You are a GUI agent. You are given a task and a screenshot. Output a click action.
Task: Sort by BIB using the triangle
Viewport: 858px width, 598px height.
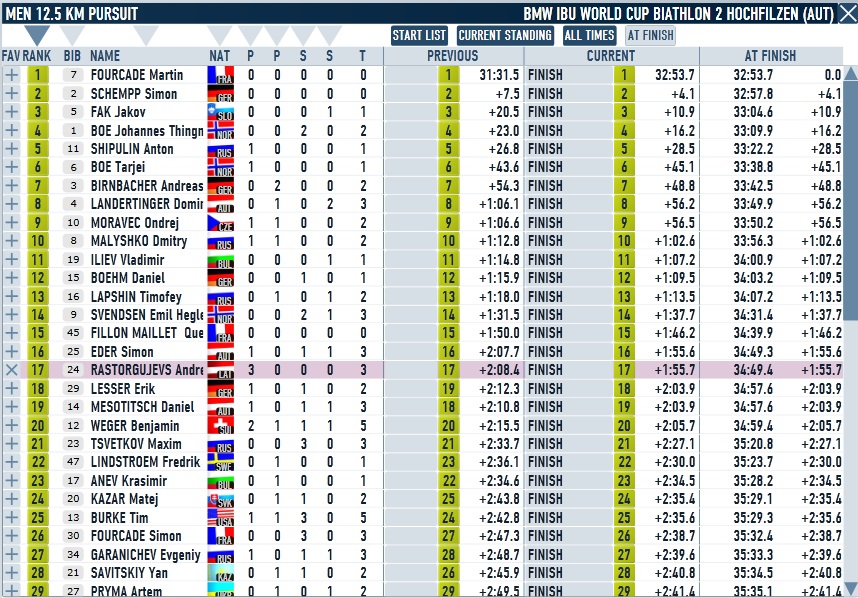click(72, 34)
